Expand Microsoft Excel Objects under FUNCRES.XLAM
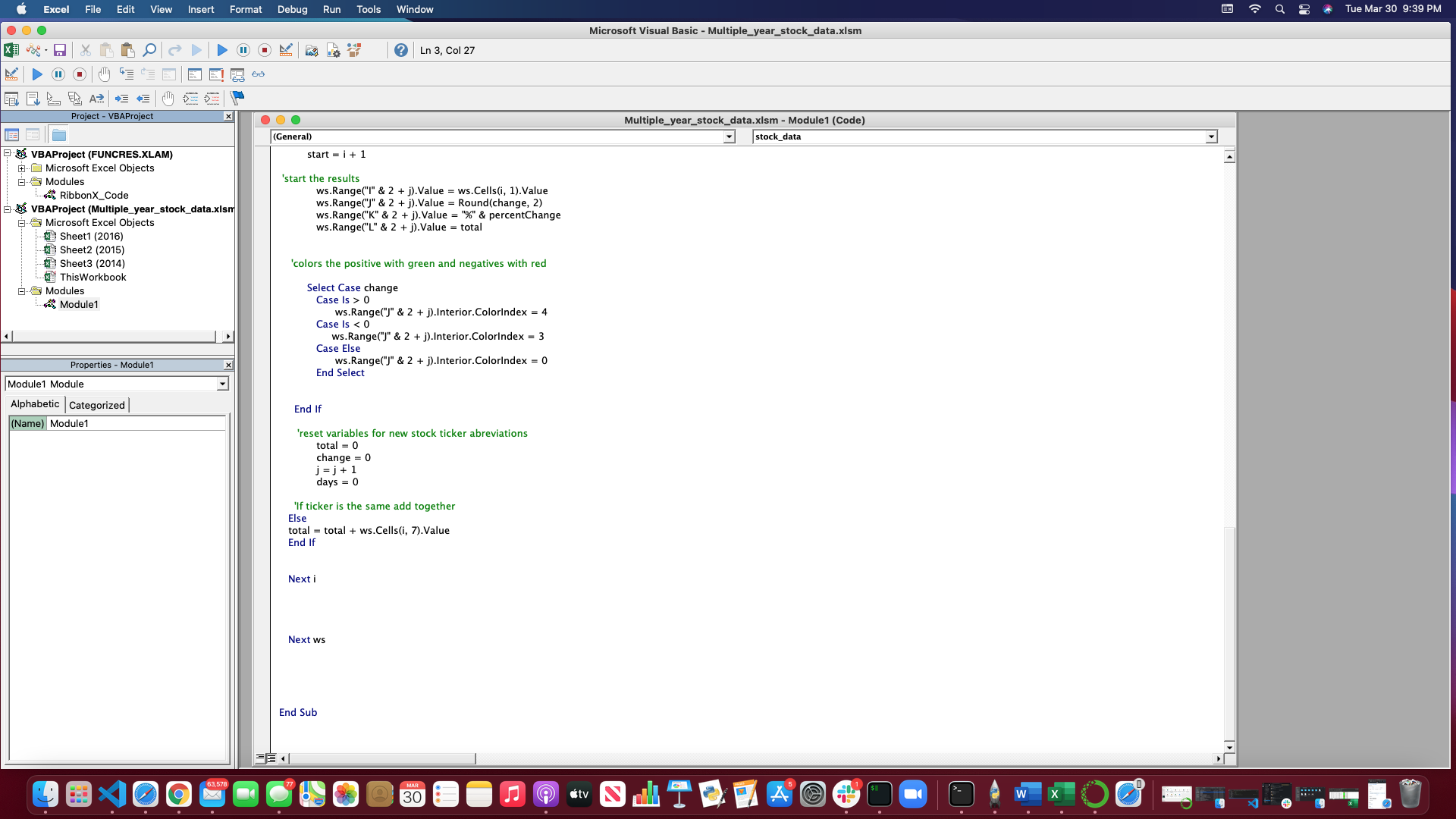 22,168
